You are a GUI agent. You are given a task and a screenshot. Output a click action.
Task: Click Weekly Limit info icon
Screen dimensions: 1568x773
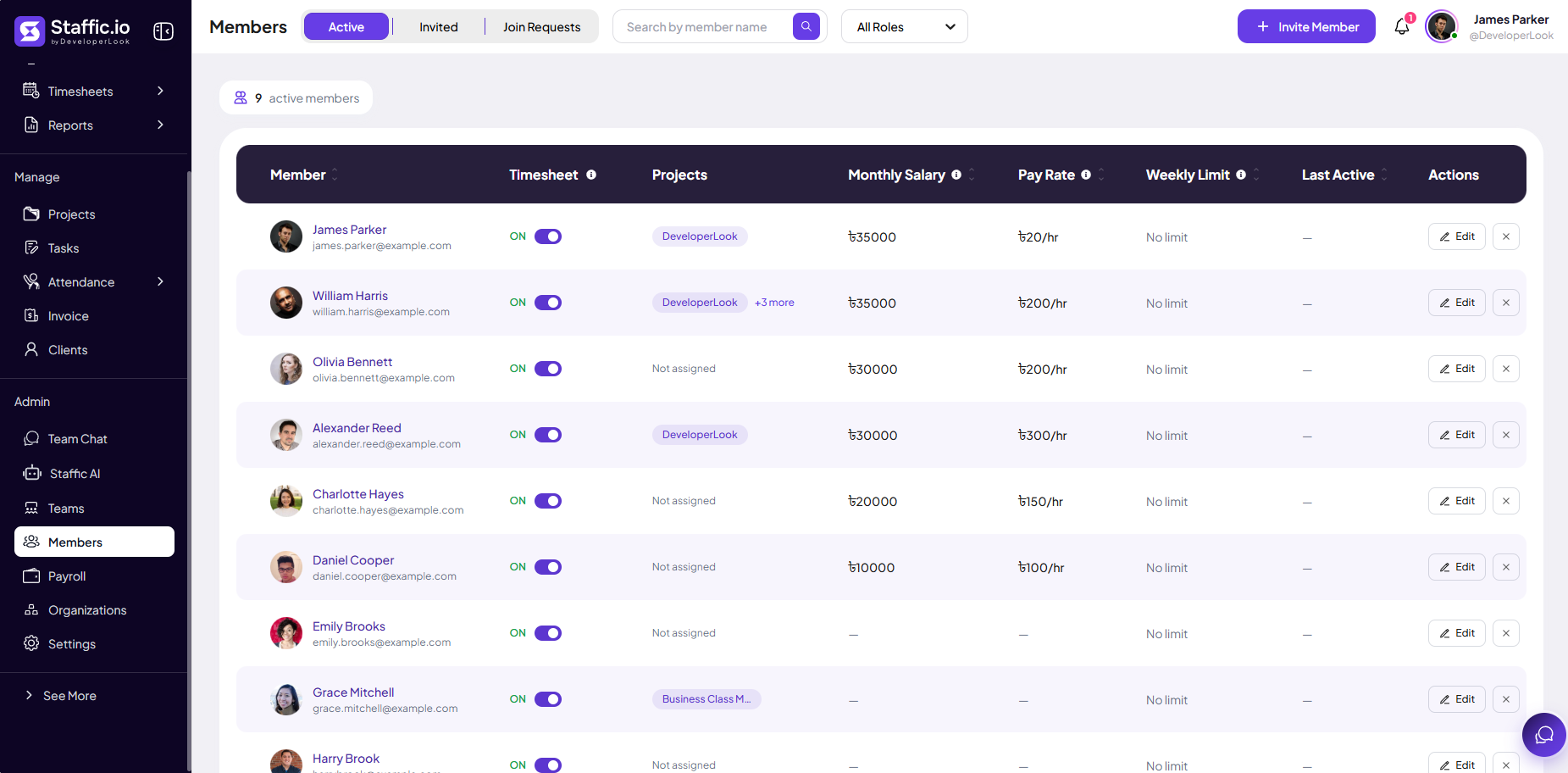pos(1241,175)
